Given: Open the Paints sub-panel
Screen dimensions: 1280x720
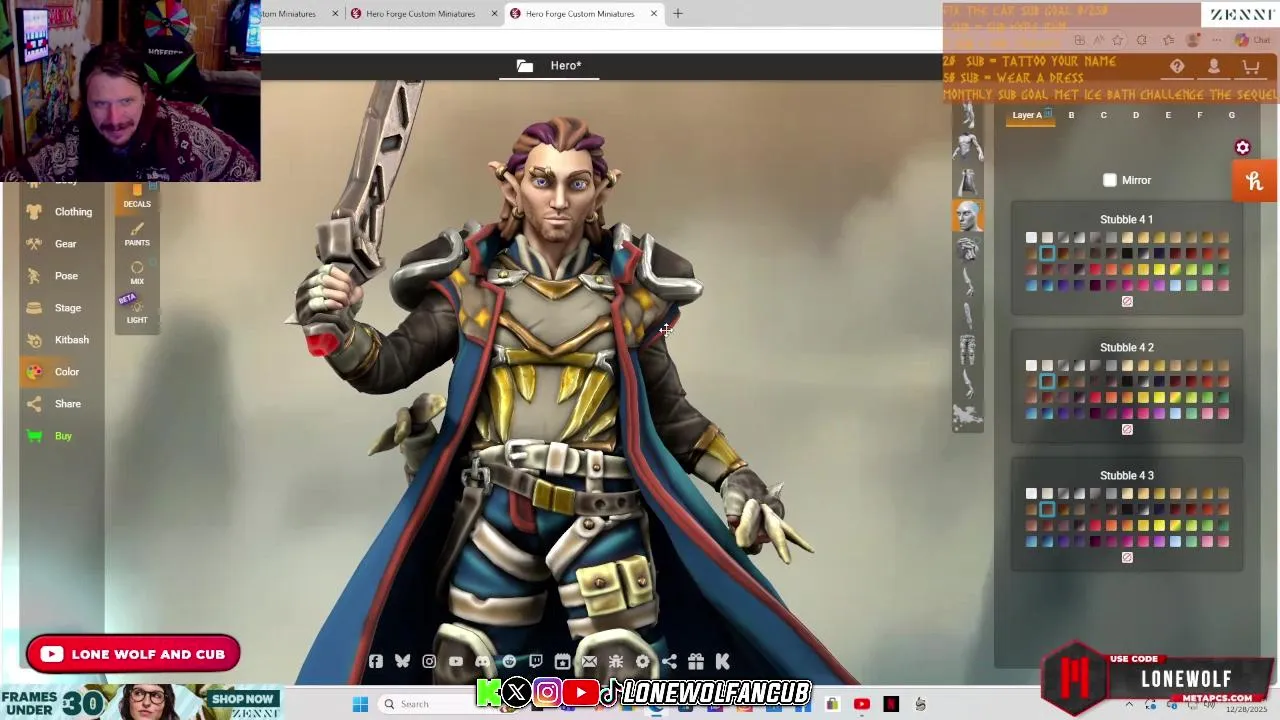Looking at the screenshot, I should [x=137, y=235].
